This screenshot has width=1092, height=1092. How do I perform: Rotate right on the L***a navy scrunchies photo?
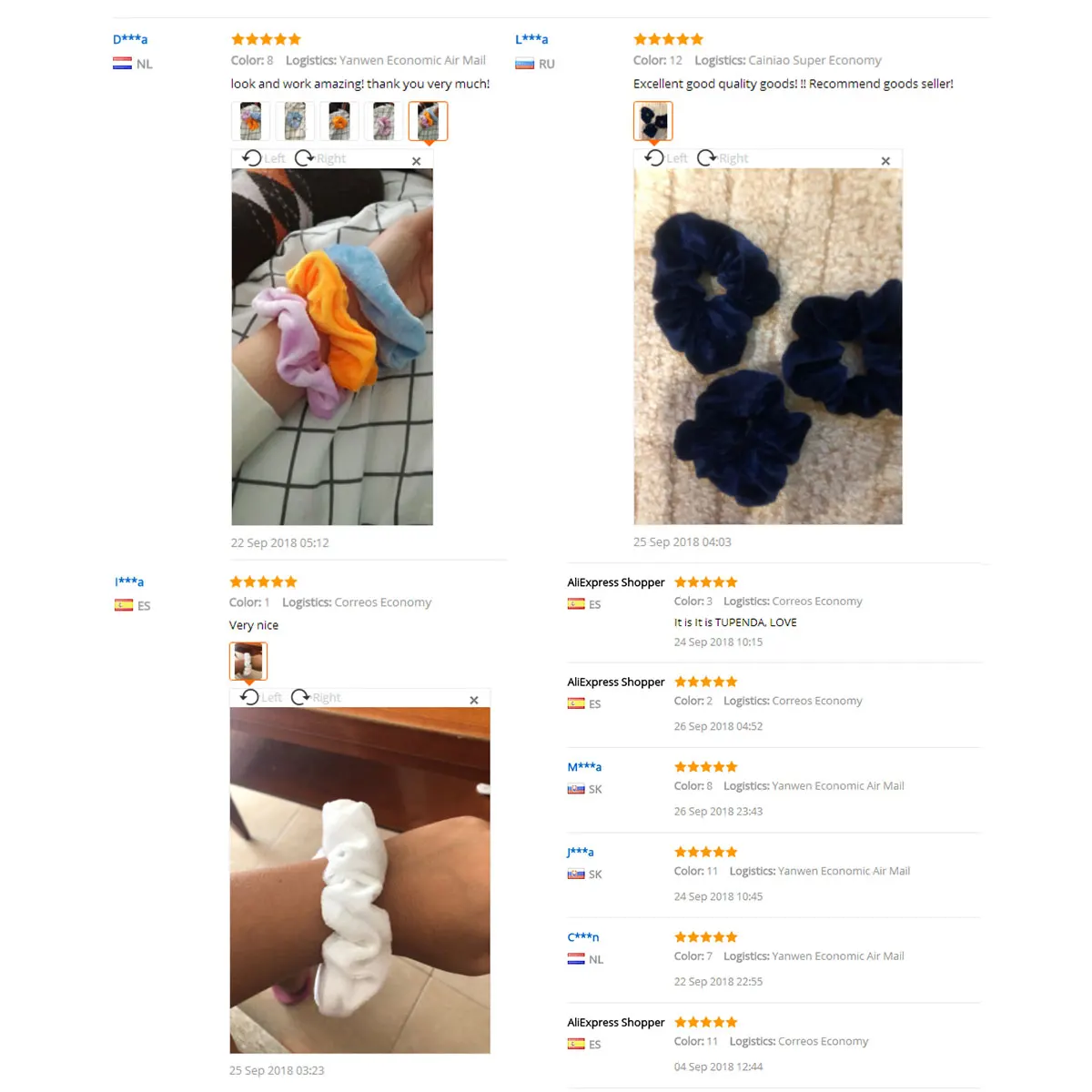click(723, 158)
